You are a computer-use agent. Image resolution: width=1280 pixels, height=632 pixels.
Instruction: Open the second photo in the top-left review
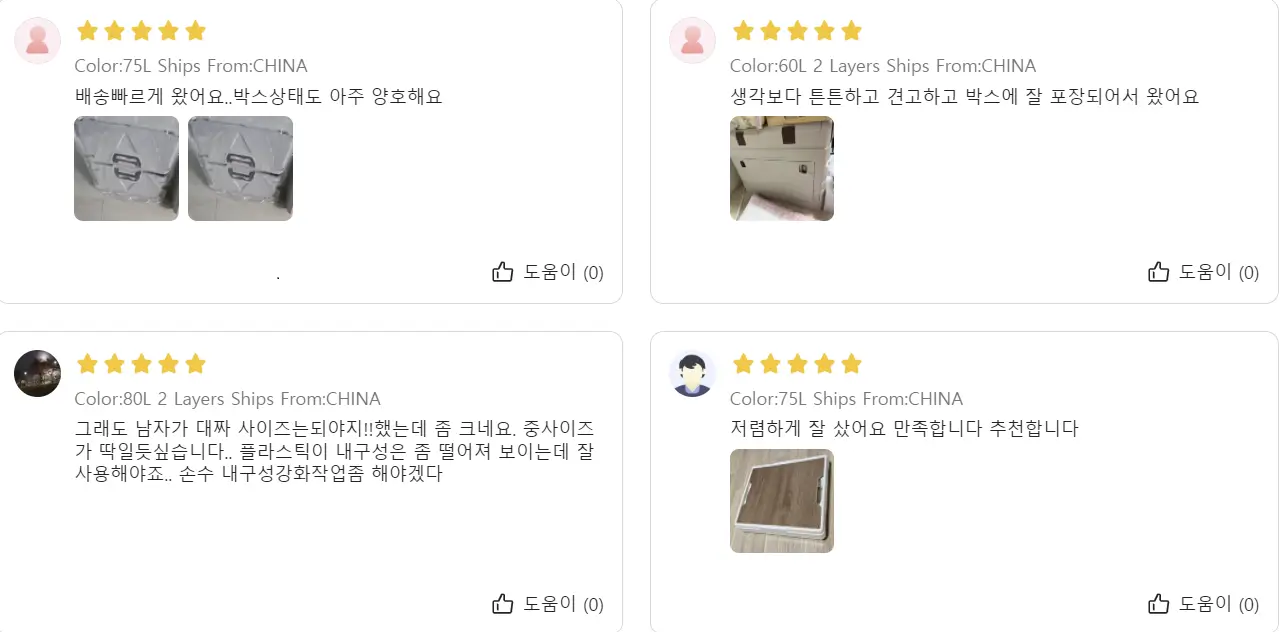pyautogui.click(x=240, y=168)
